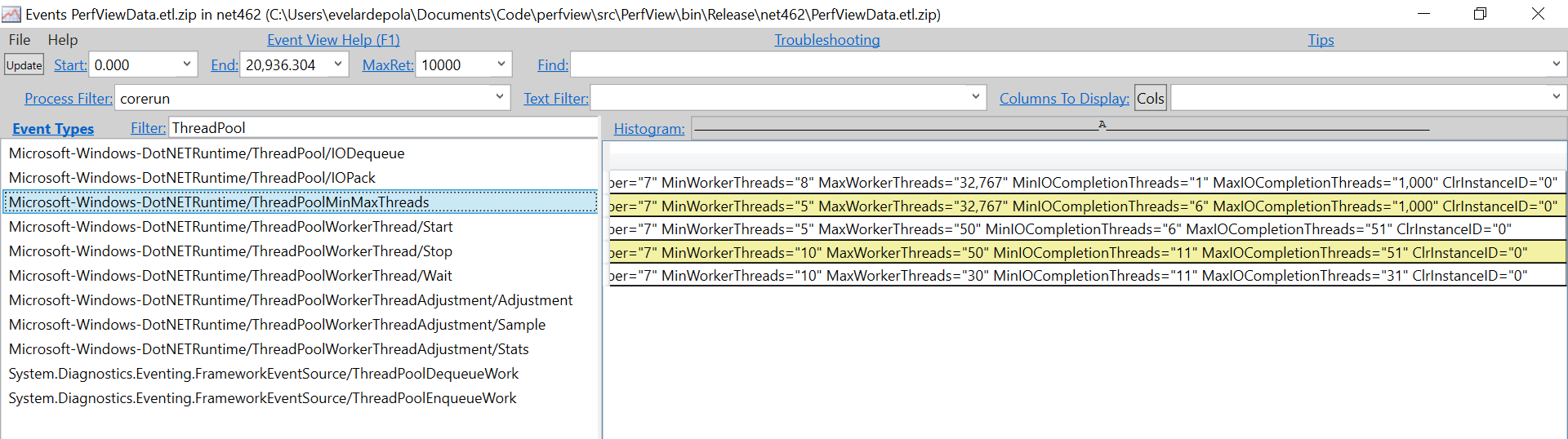Select ThreadPool/IODequeue event type
The image size is (1568, 439).
coord(207,153)
